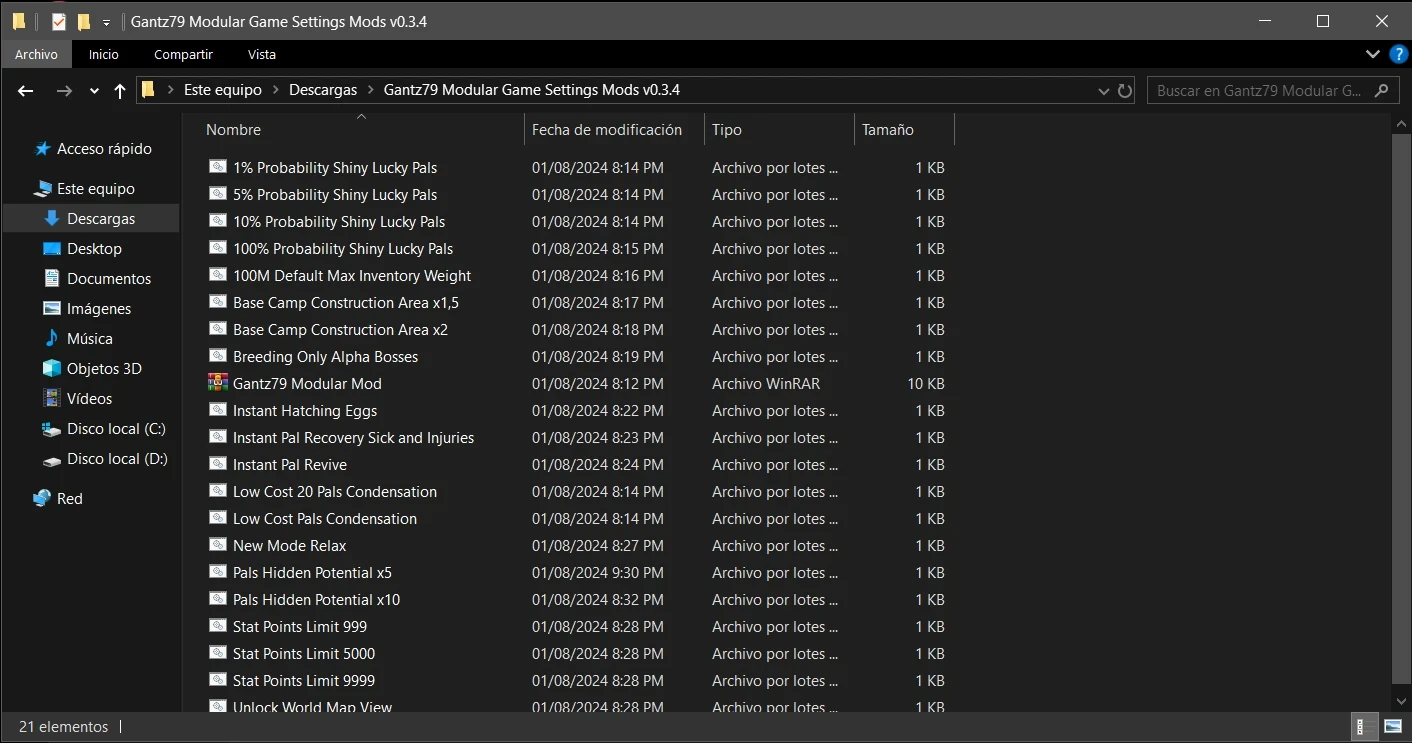Viewport: 1412px width, 743px height.
Task: Click Este equipo in the address bar
Action: [223, 90]
